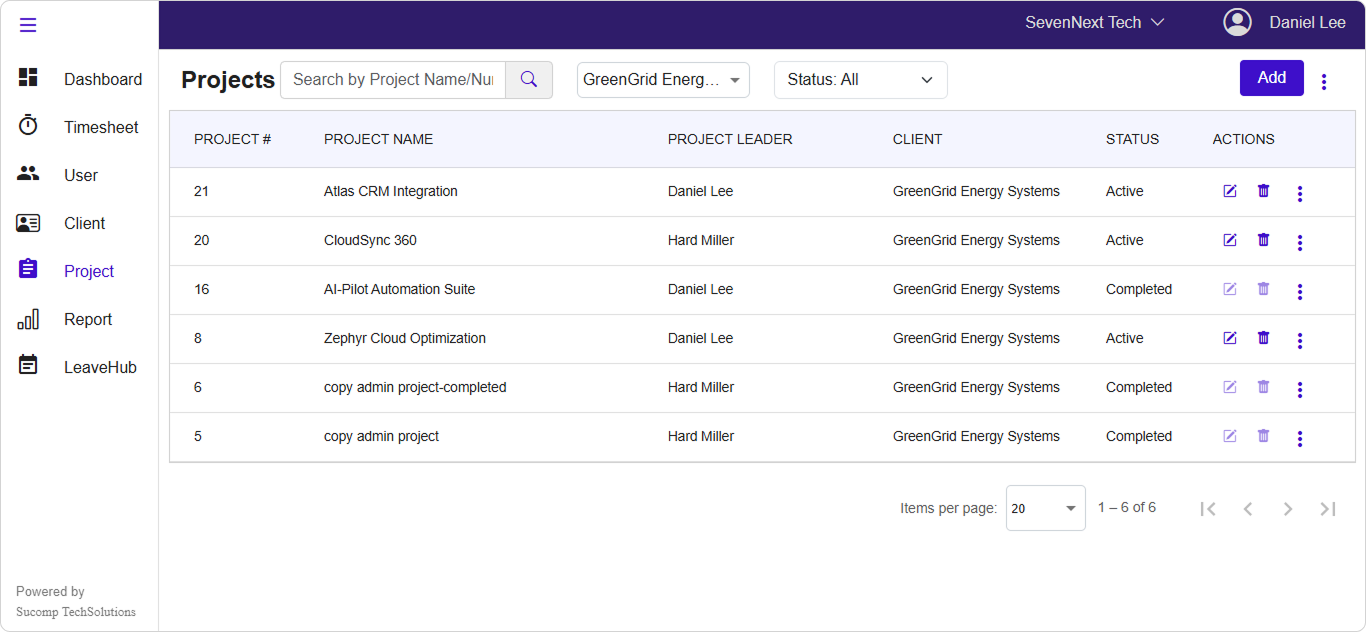This screenshot has height=632, width=1366.
Task: Open more actions for AI-Pilot Automation Suite
Action: [x=1299, y=291]
